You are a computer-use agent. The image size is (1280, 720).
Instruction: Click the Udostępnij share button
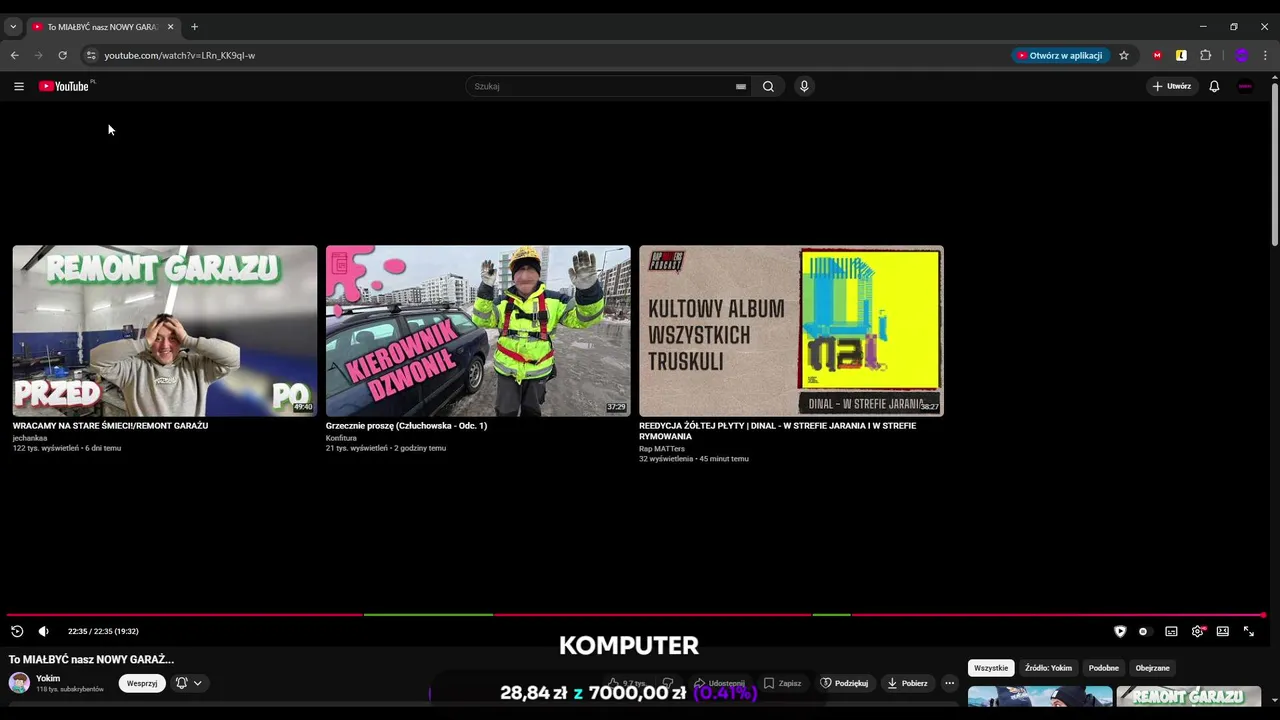[x=719, y=683]
